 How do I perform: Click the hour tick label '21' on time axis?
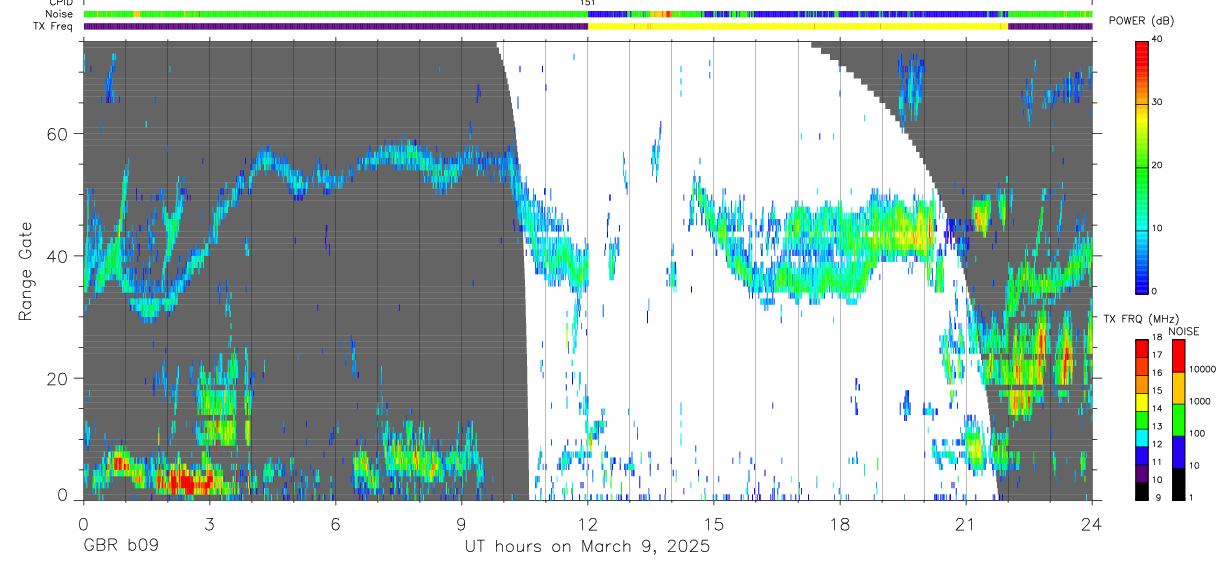point(966,525)
